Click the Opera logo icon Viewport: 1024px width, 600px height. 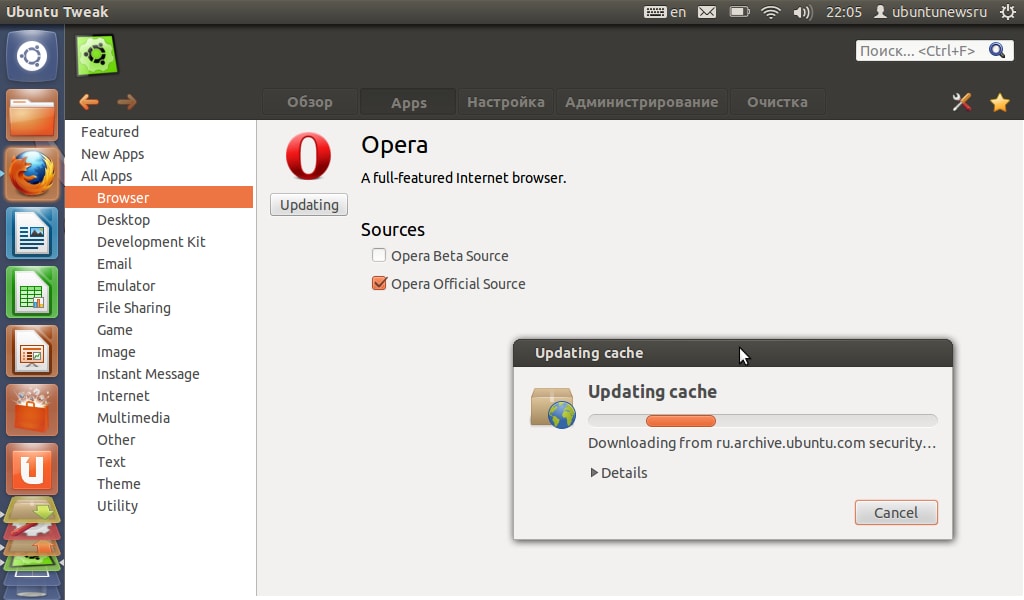point(308,156)
